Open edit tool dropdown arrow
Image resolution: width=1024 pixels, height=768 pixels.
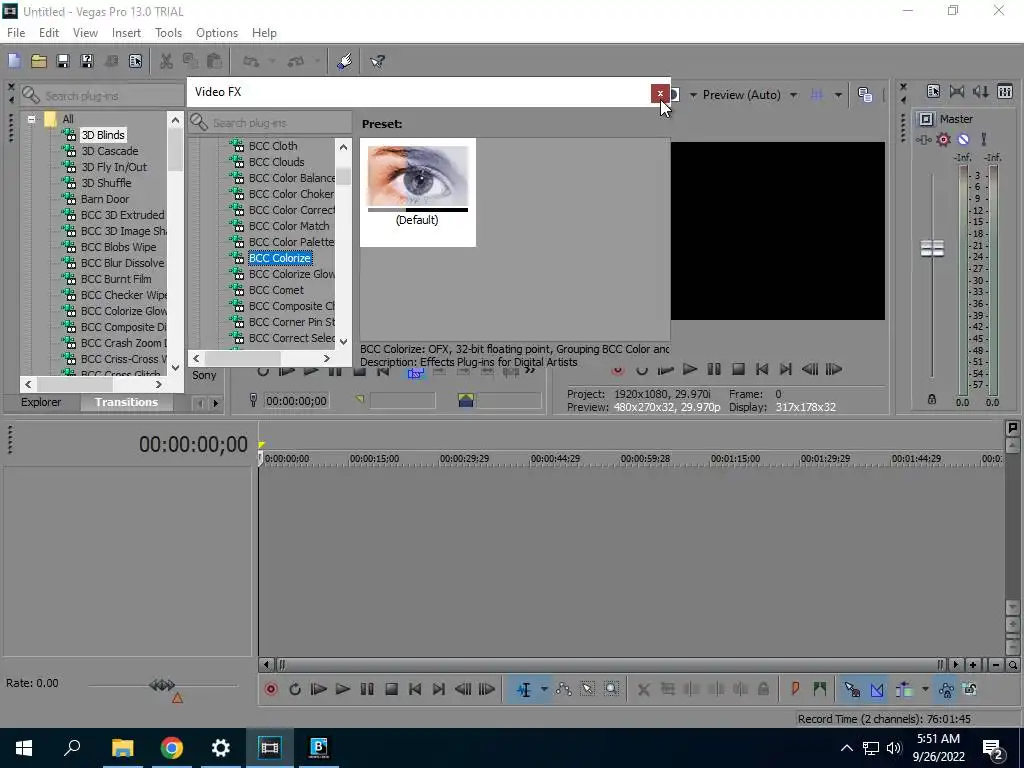point(543,689)
